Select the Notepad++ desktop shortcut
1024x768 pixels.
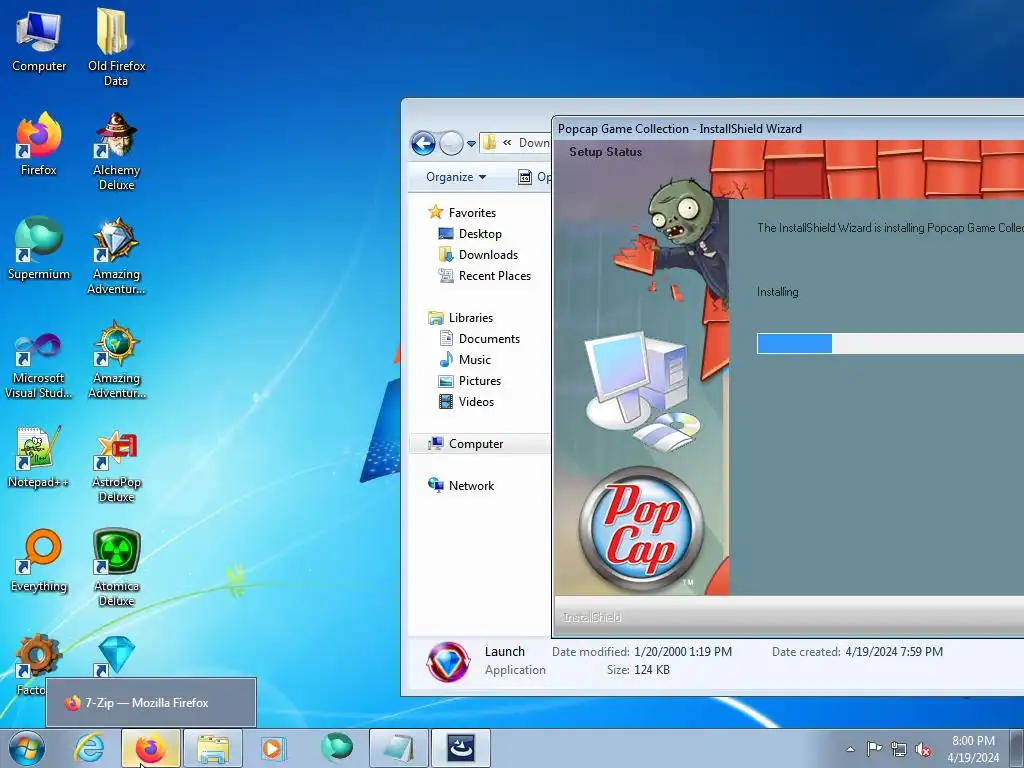click(39, 457)
